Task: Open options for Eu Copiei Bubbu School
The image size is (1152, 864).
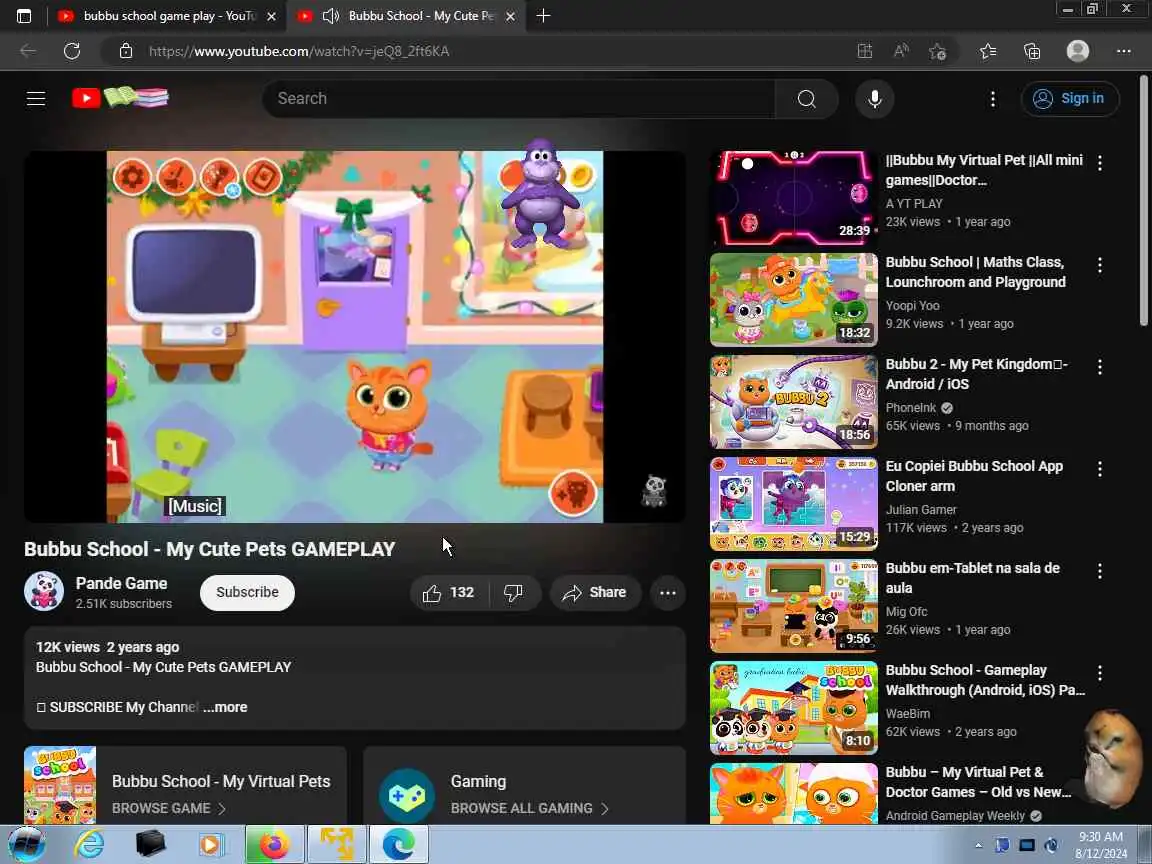Action: (x=1100, y=469)
